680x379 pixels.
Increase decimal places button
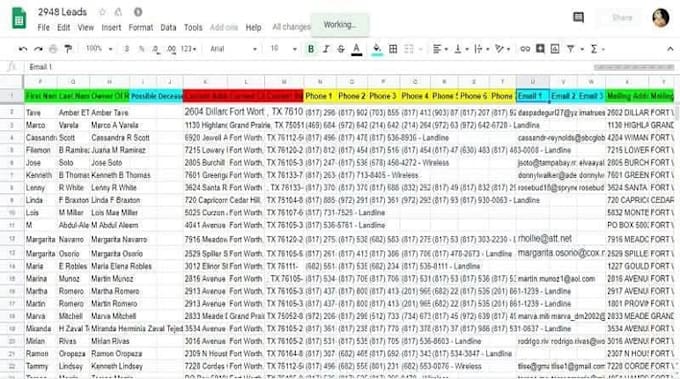[171, 49]
